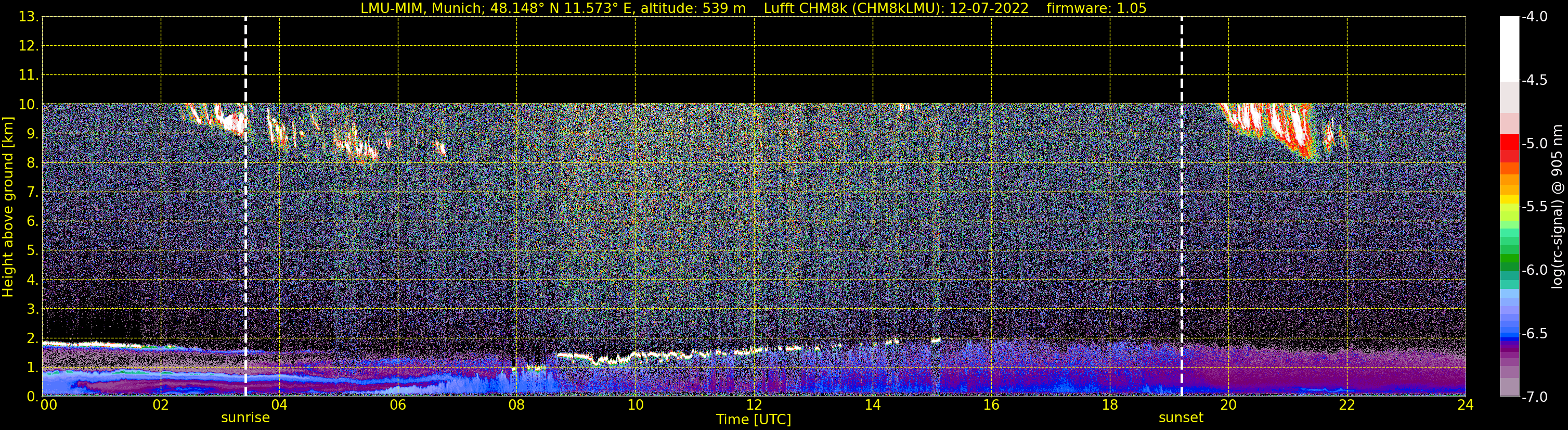
Task: Click the colorbar tick label '-6.0'
Action: click(x=1535, y=270)
